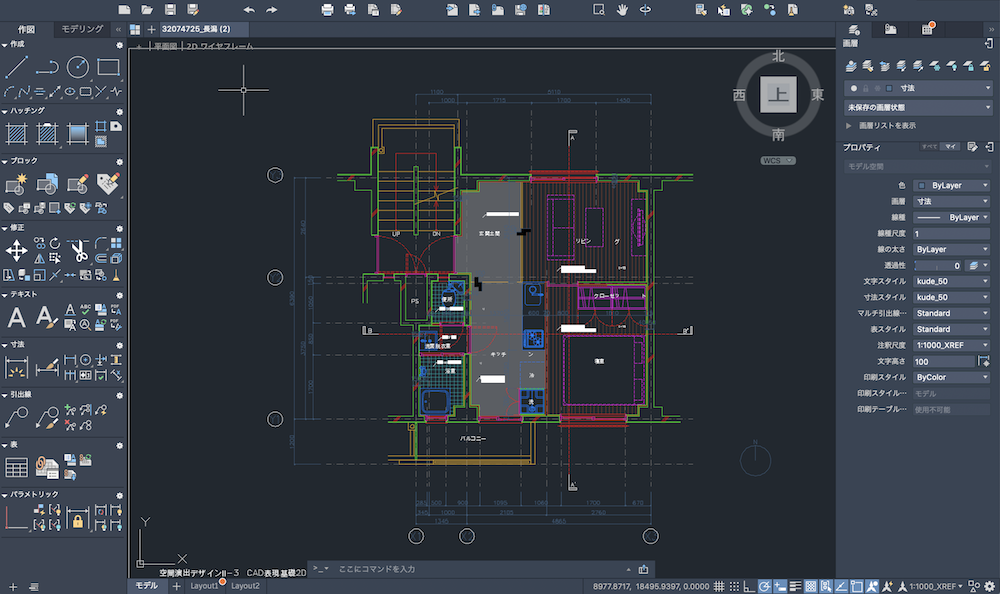This screenshot has width=1000, height=594.
Task: Switch to the Layout2 tab
Action: (x=246, y=586)
